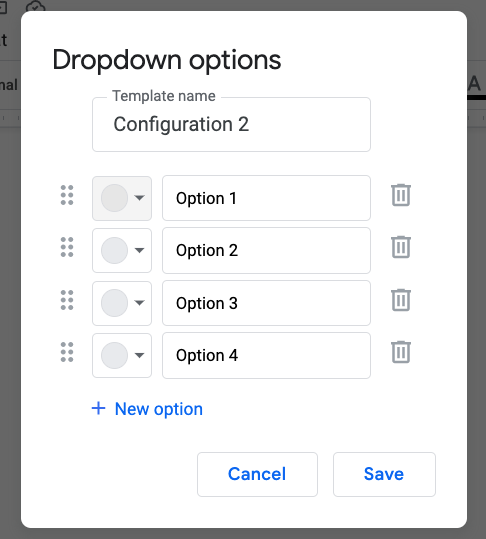Viewport: 486px width, 539px height.
Task: Click the Option 4 text field
Action: [x=266, y=355]
